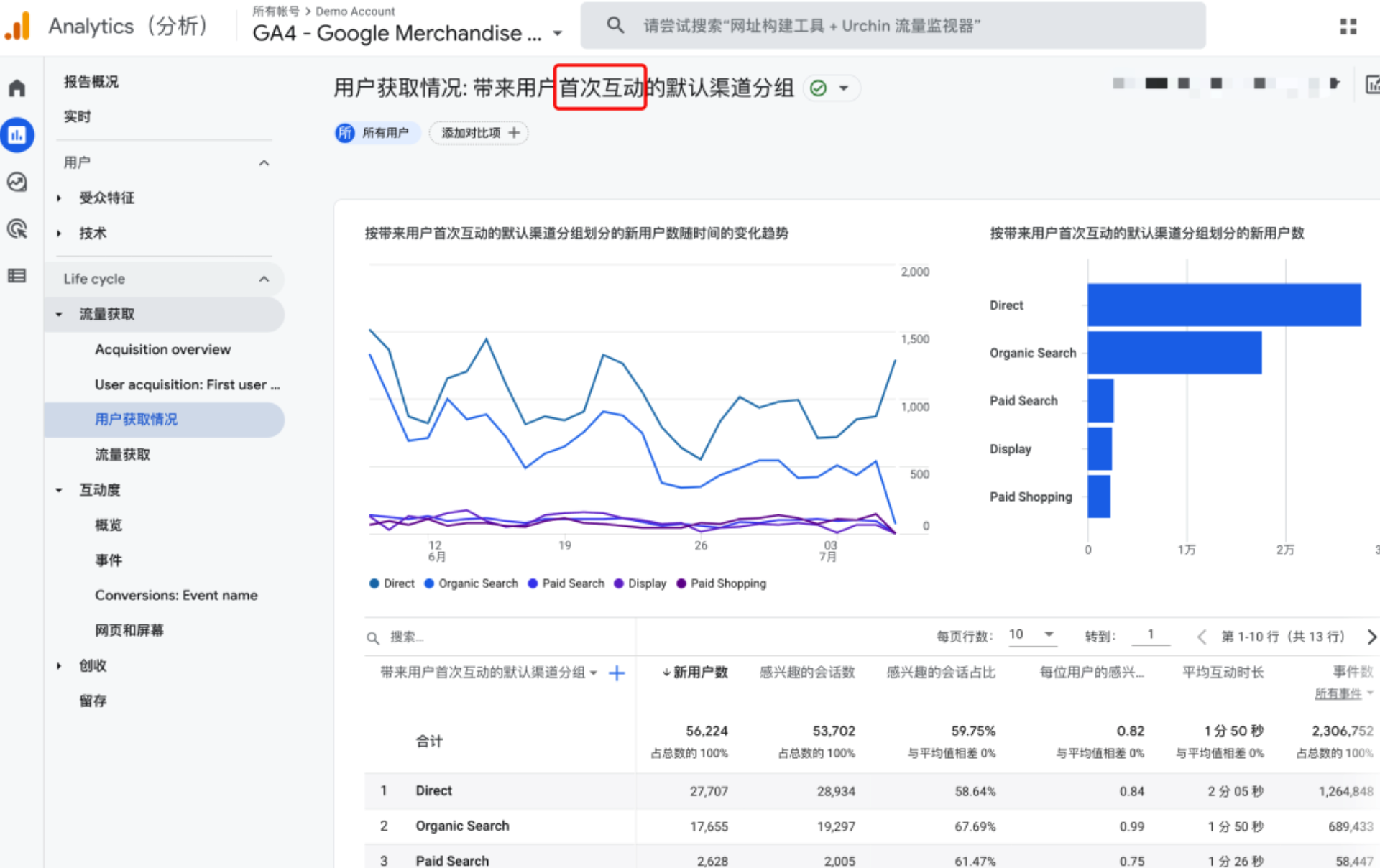Open the property selector dropdown arrow
This screenshot has height=868, width=1380.
click(557, 34)
